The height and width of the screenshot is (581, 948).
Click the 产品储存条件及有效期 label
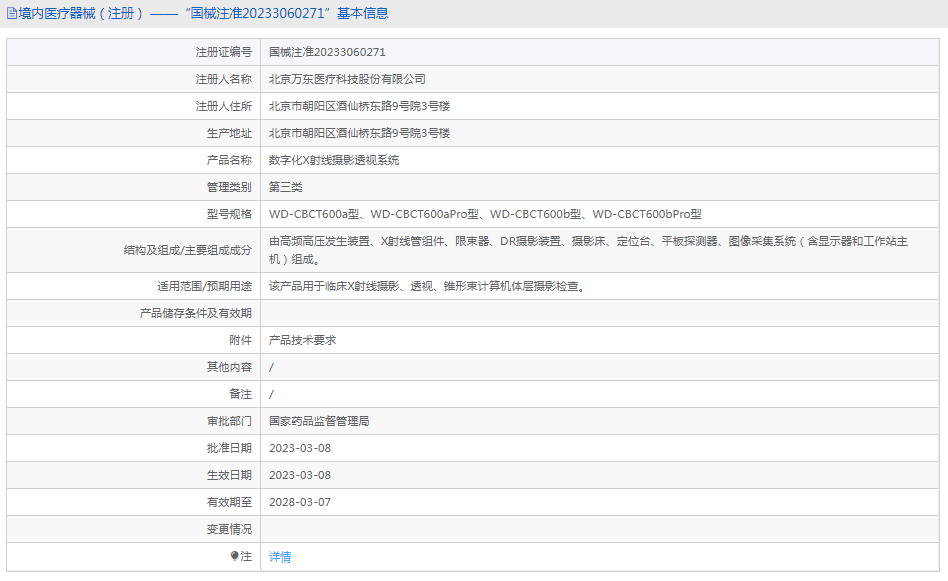coord(196,313)
